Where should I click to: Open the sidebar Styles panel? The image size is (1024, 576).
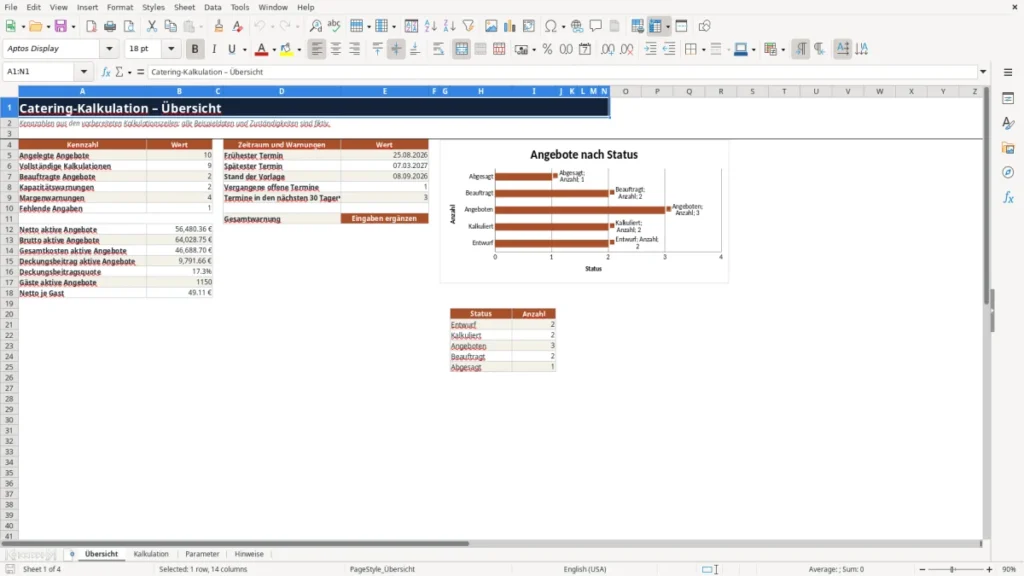[1008, 123]
